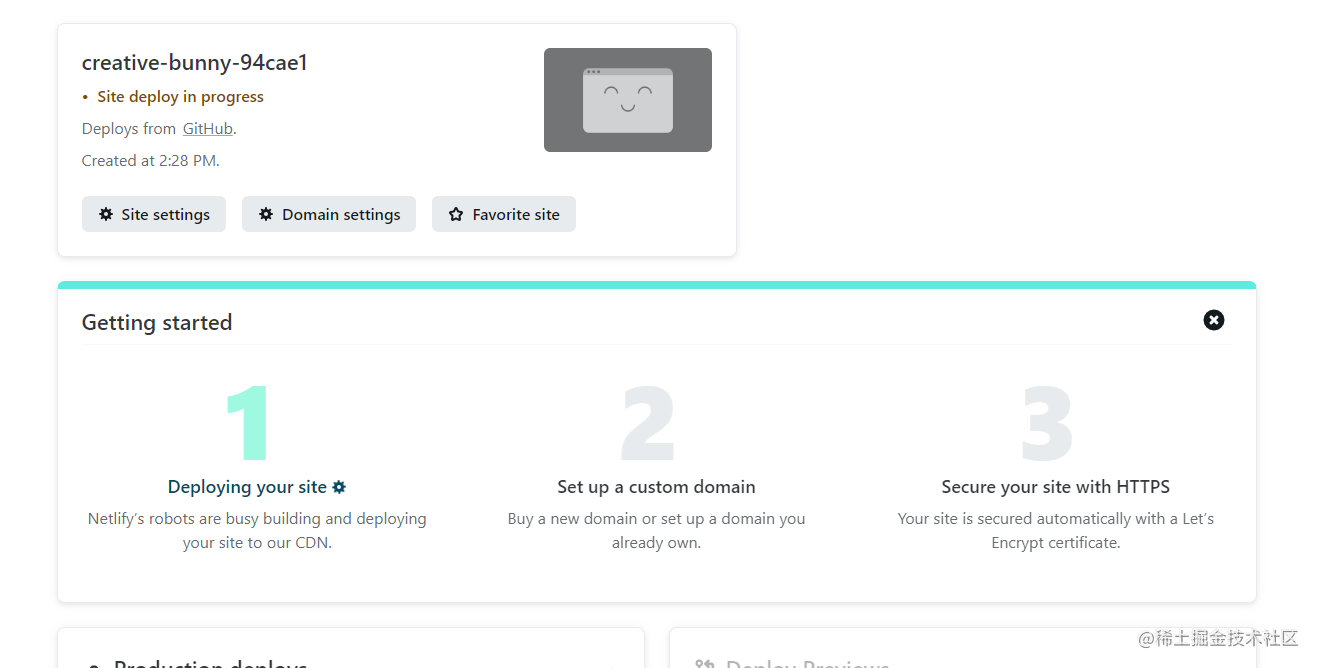Click the site name creative-bunny-94cae1
The image size is (1318, 668).
click(x=195, y=63)
